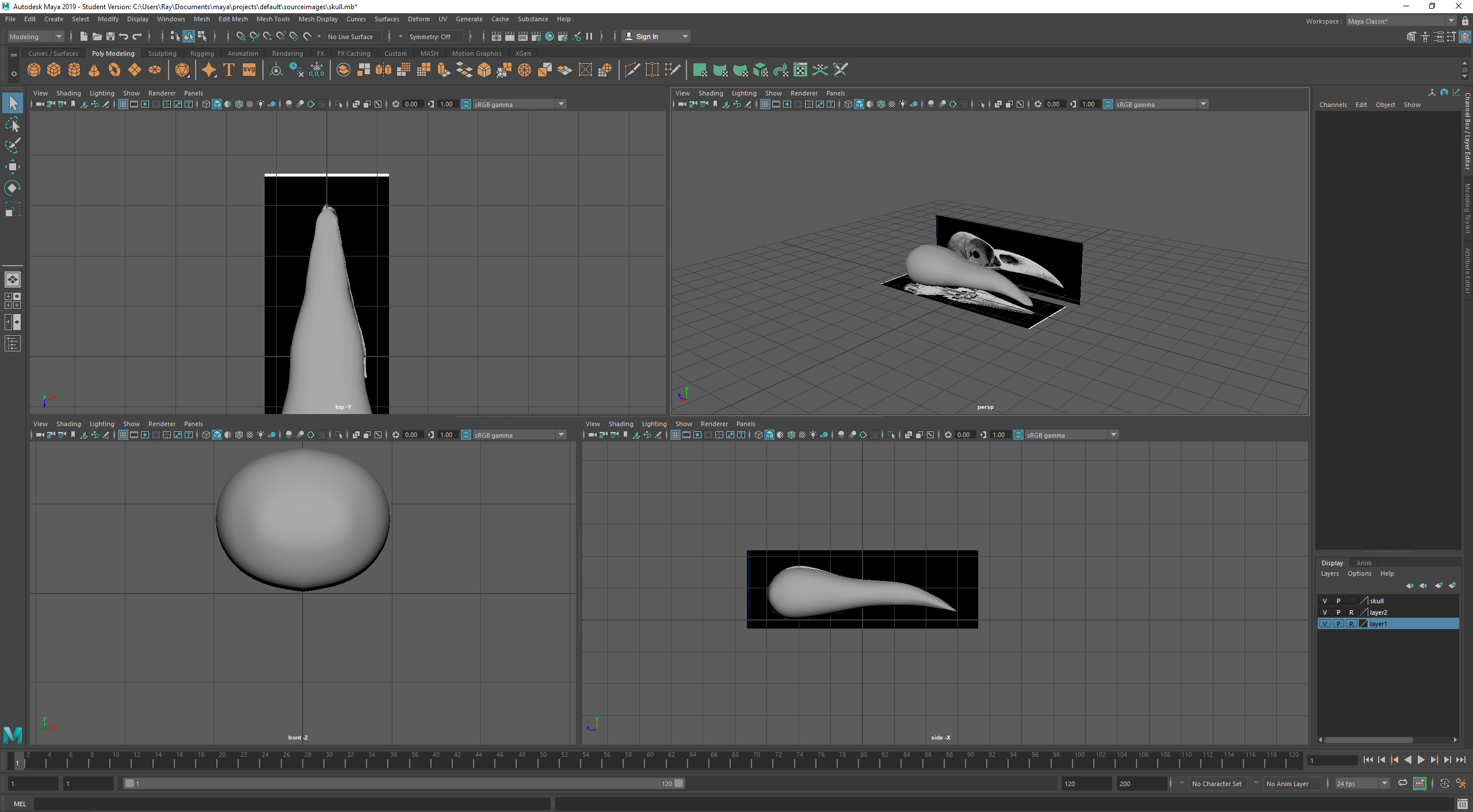This screenshot has height=812, width=1473.
Task: Click the Polygon Type text tool
Action: (x=229, y=70)
